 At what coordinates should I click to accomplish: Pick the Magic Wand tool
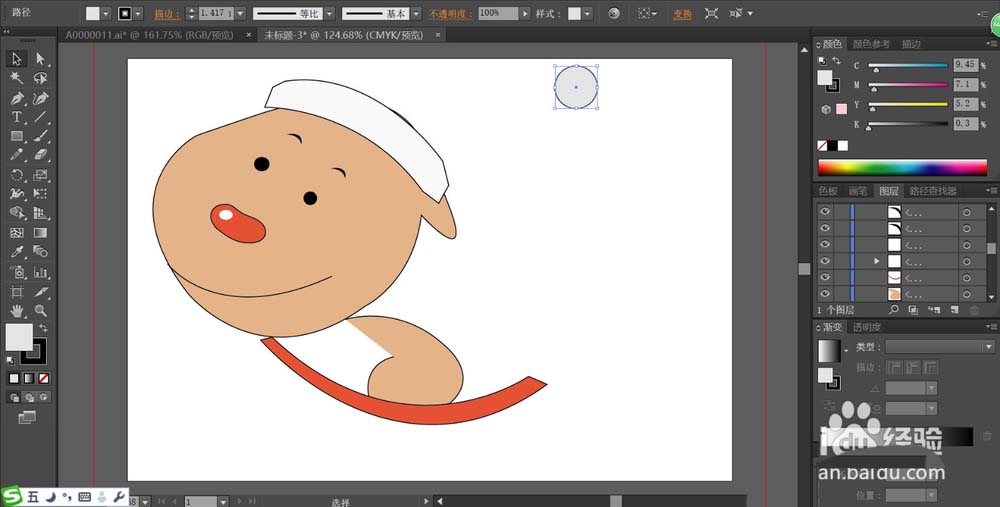[17, 79]
